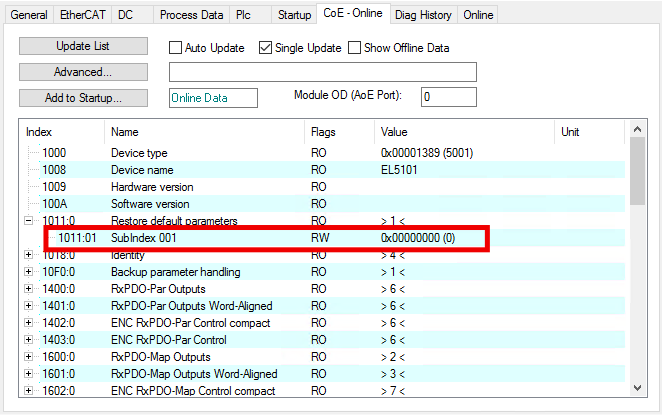Image resolution: width=663 pixels, height=415 pixels.
Task: Expand the 1400:0 RxPDO-Par Outputs node
Action: (x=28, y=289)
